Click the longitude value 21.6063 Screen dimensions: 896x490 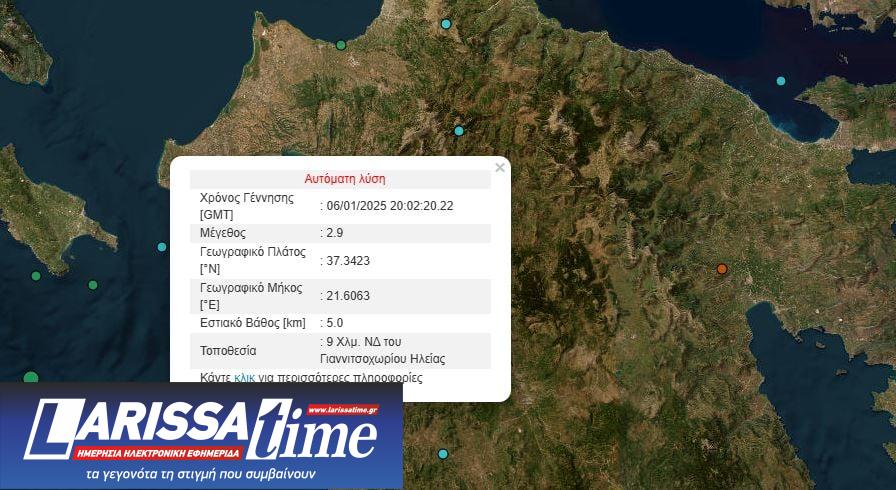click(x=347, y=296)
